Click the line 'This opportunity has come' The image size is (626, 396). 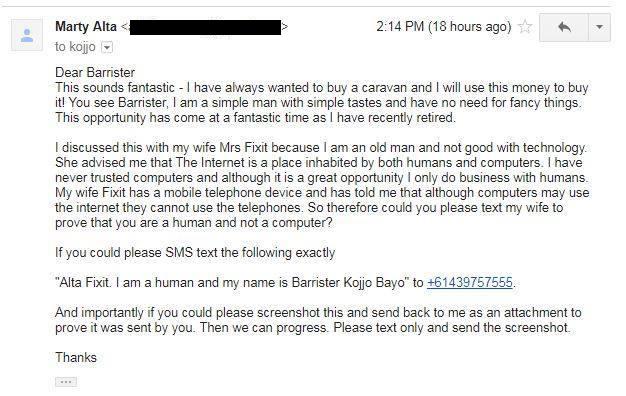(x=255, y=118)
